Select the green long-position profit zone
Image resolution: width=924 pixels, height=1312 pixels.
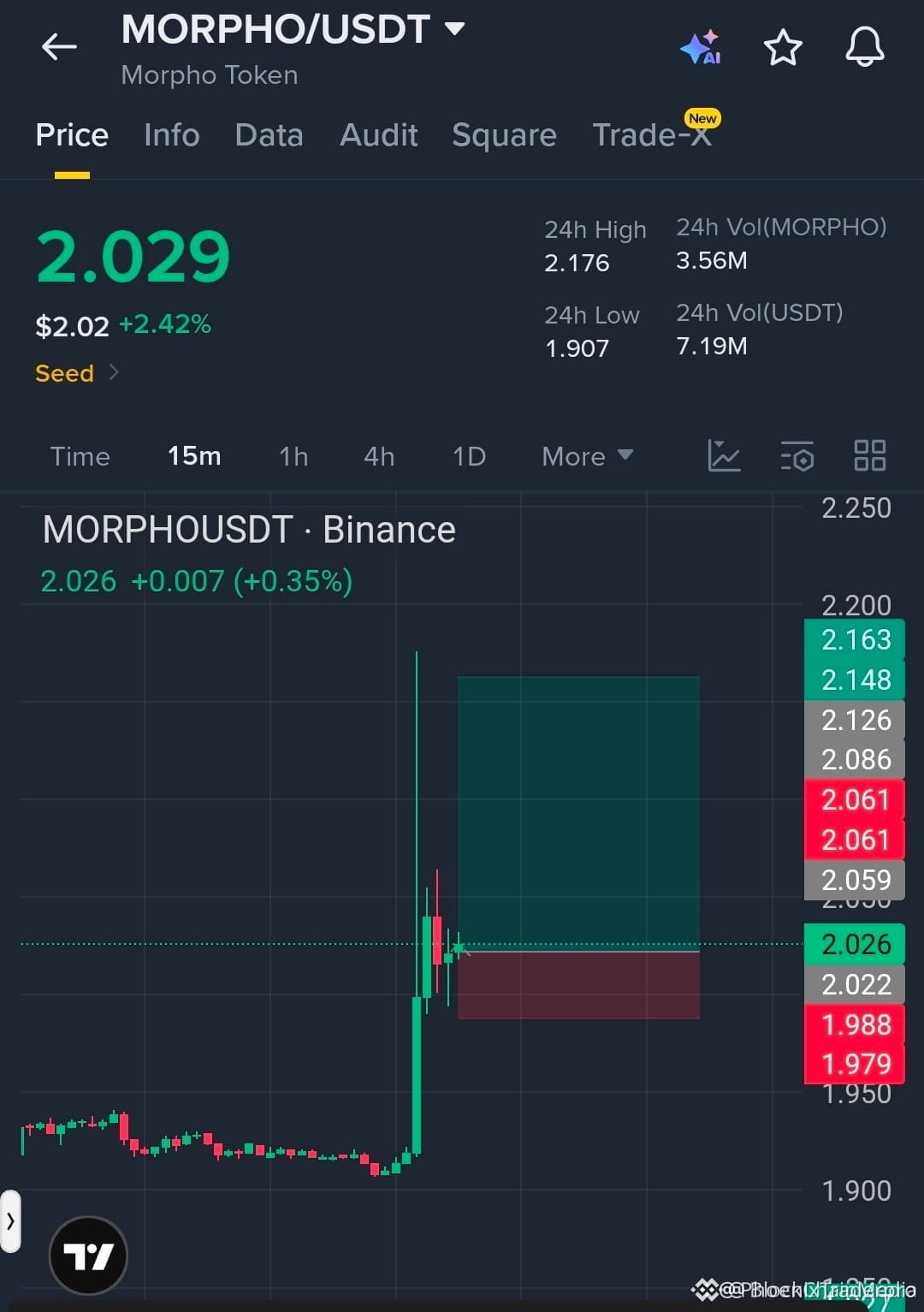point(578,813)
